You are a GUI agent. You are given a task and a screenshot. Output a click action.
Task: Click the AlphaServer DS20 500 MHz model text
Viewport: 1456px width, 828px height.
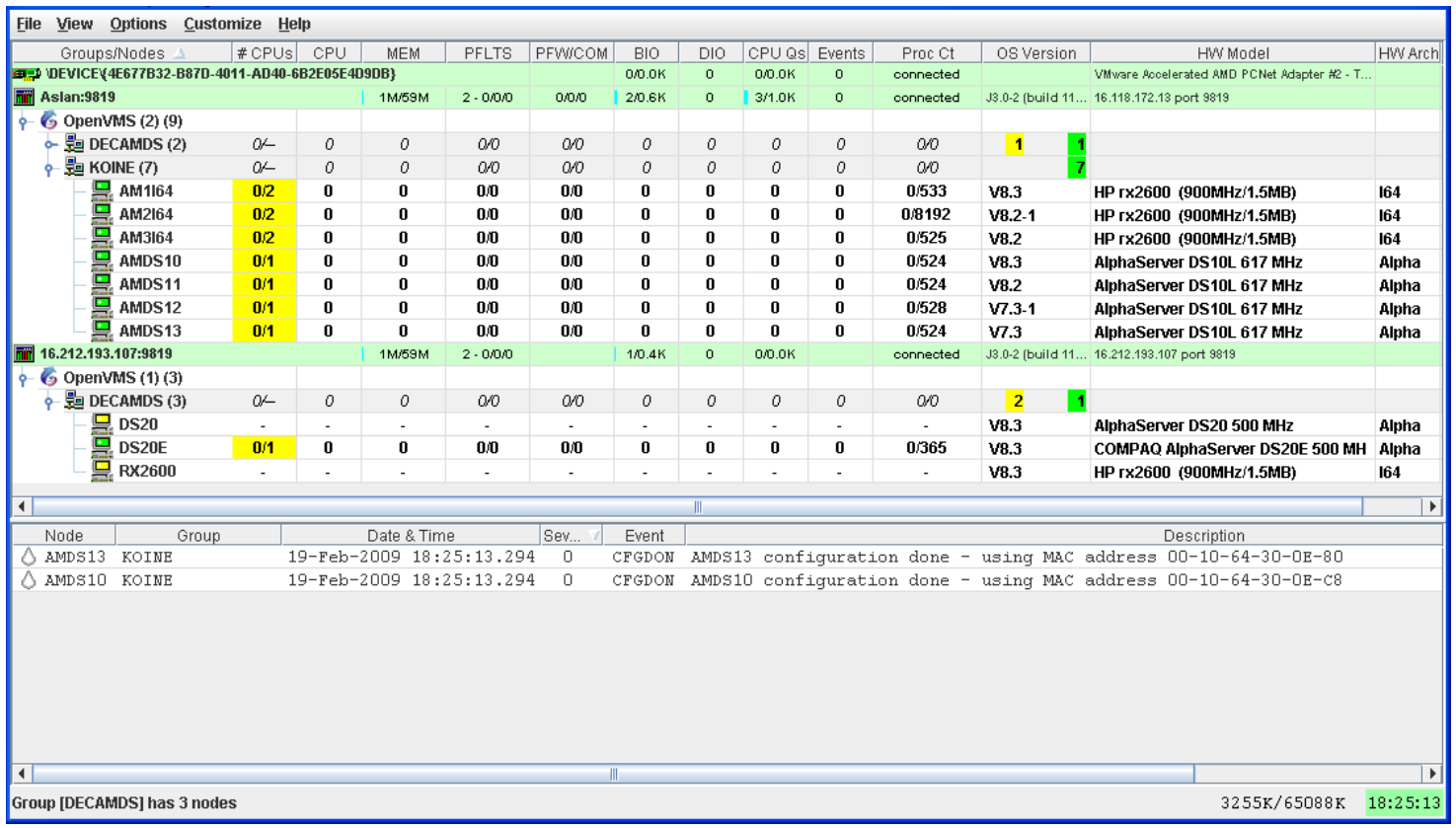[1193, 425]
